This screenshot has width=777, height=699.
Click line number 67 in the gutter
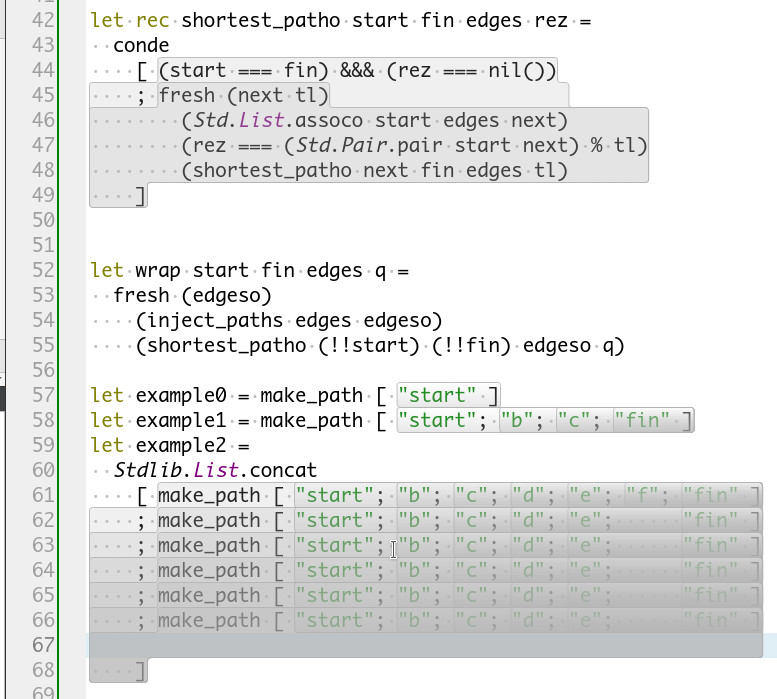(43, 645)
